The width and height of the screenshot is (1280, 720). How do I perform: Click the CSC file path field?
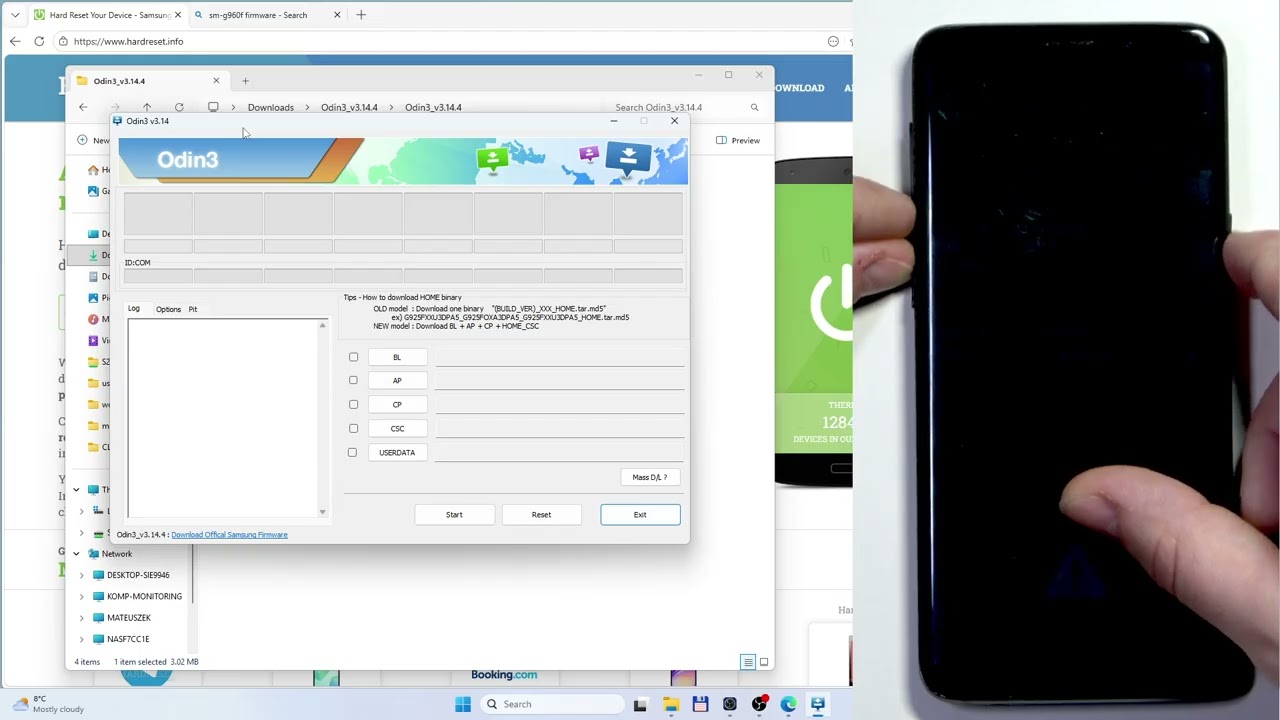click(560, 428)
